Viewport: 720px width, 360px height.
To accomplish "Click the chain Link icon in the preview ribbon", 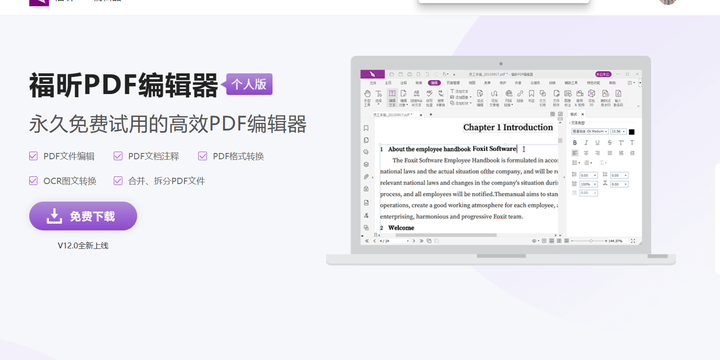I will (520, 96).
